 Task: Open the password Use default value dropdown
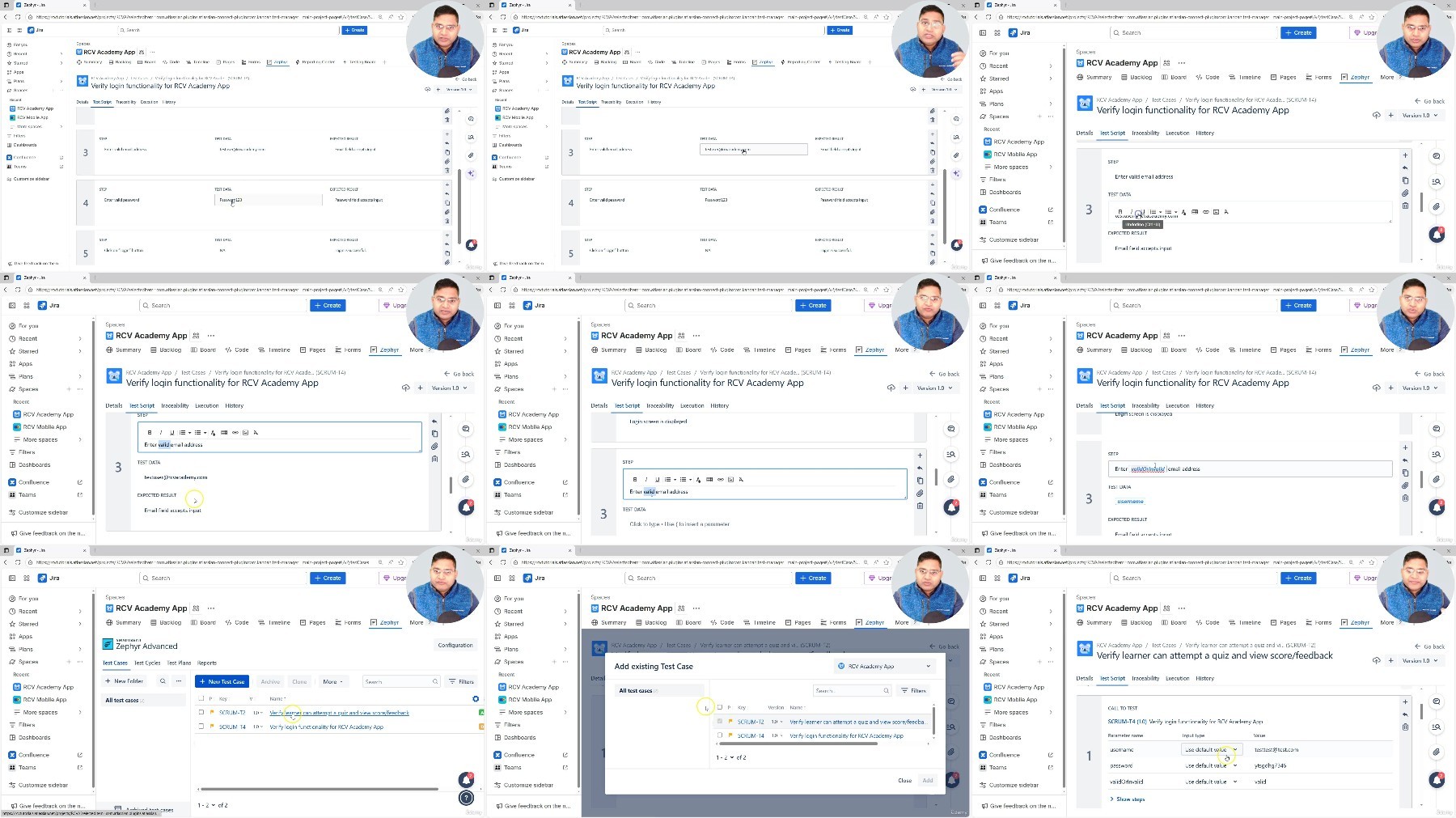click(x=1211, y=765)
